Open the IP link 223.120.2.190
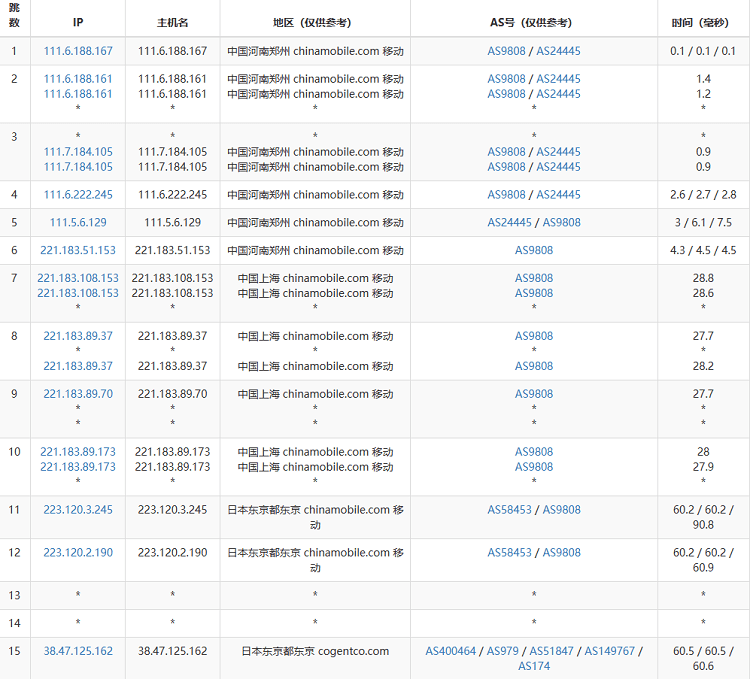Viewport: 750px width, 679px height. [78, 553]
